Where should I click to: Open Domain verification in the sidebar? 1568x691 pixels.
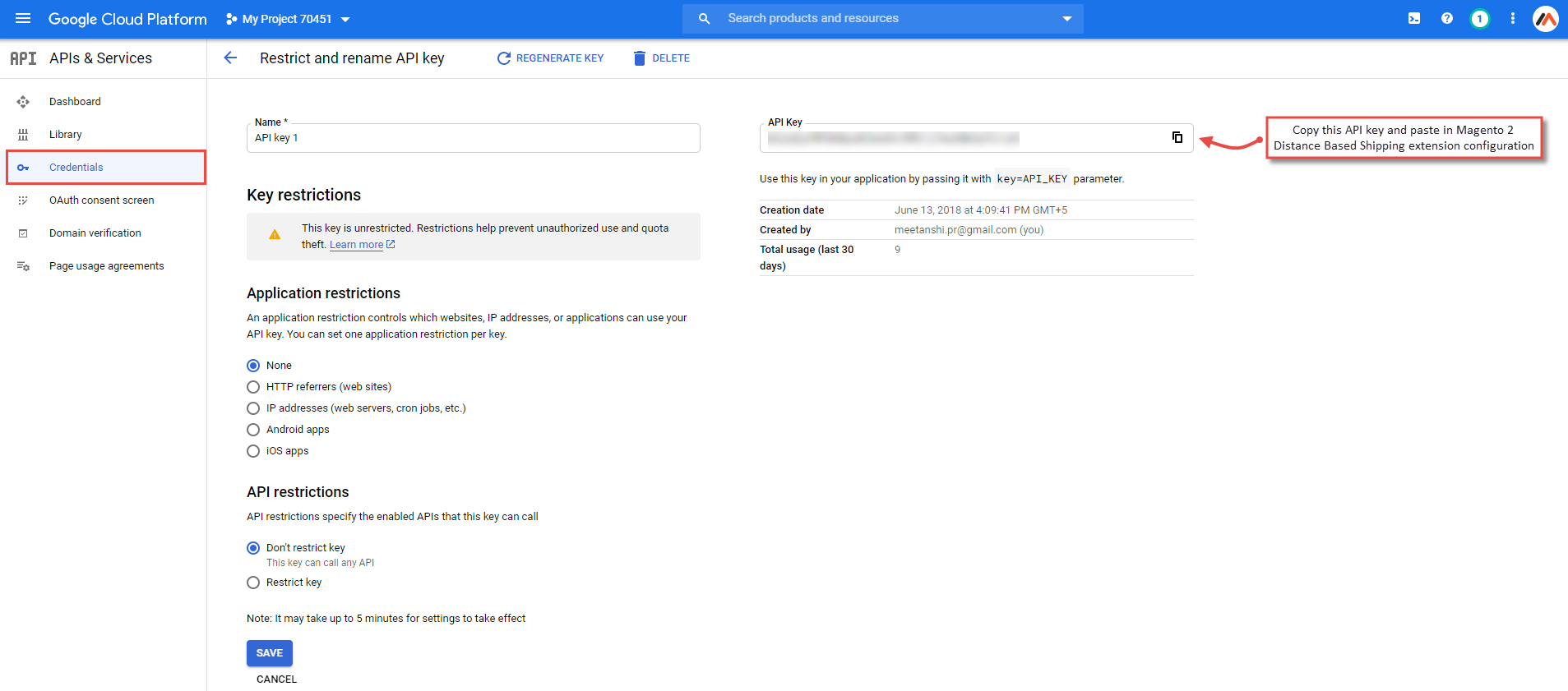95,233
